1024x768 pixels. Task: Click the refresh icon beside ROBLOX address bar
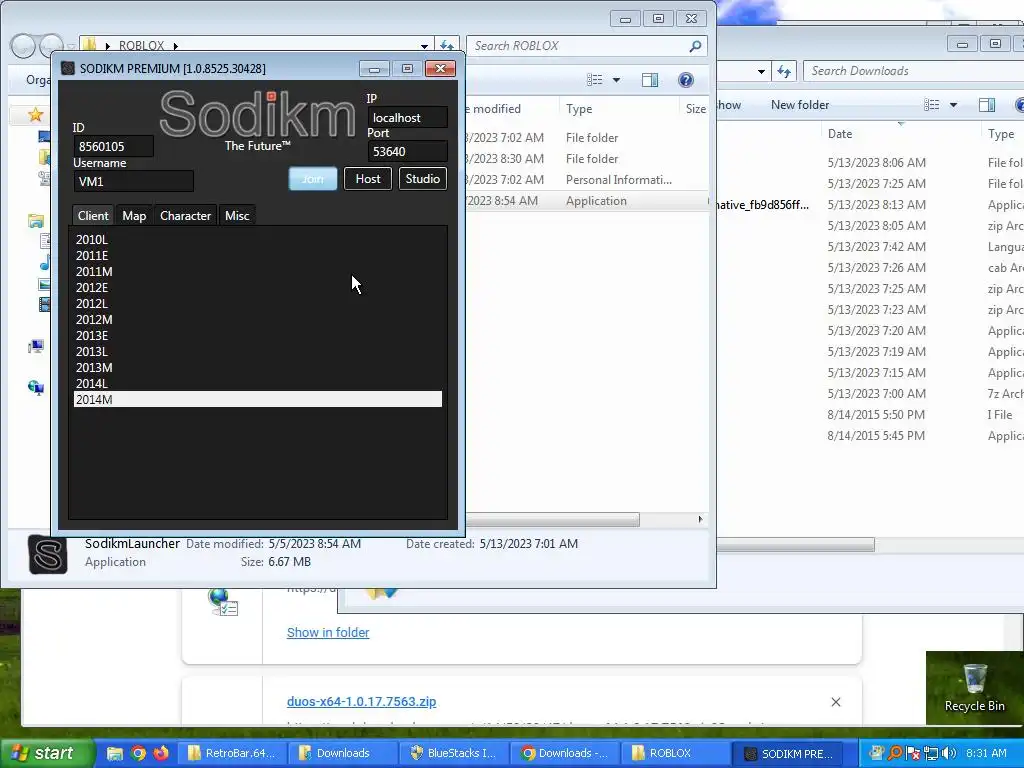point(447,46)
